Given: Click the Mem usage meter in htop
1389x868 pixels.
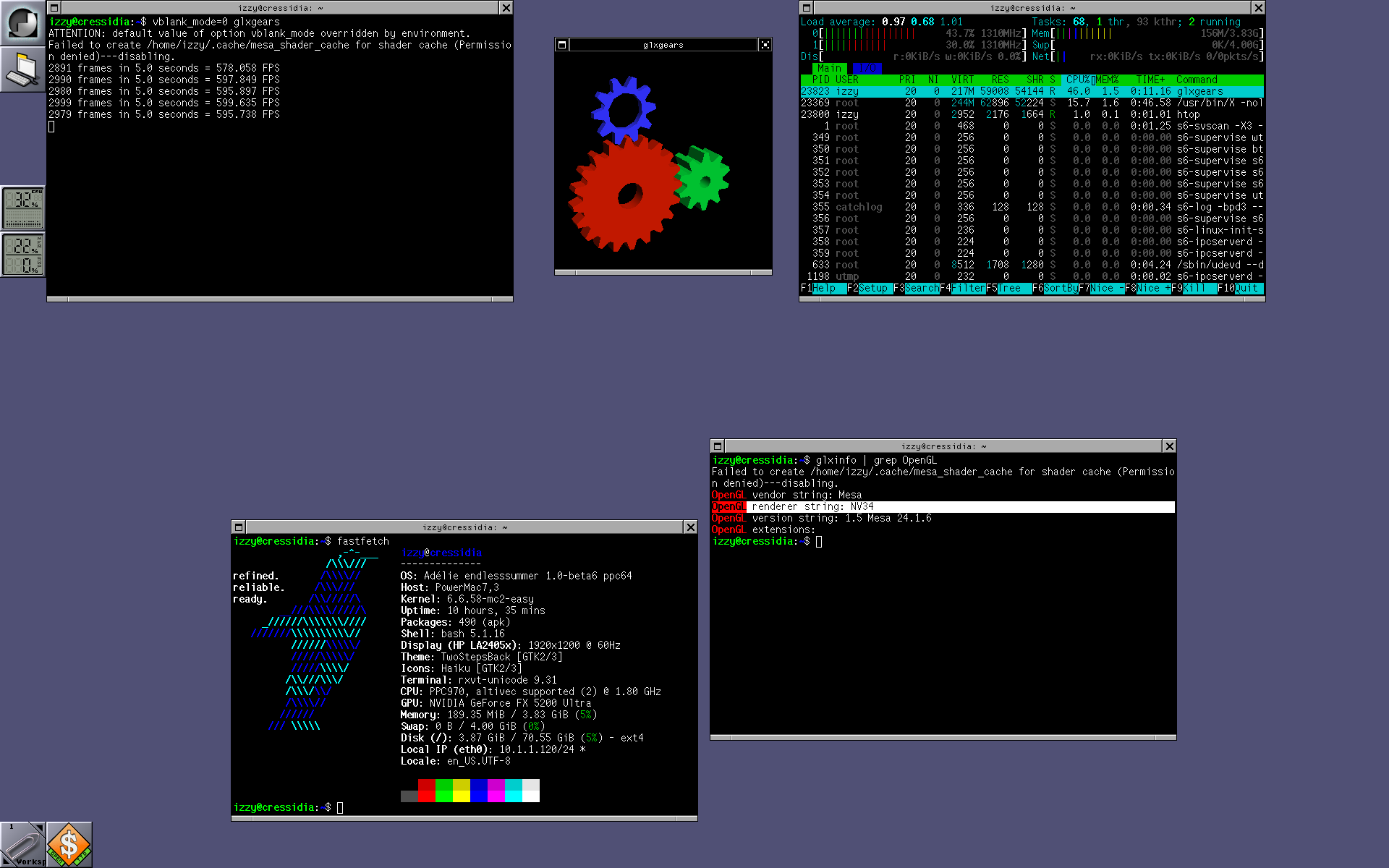Looking at the screenshot, I should tap(1147, 33).
